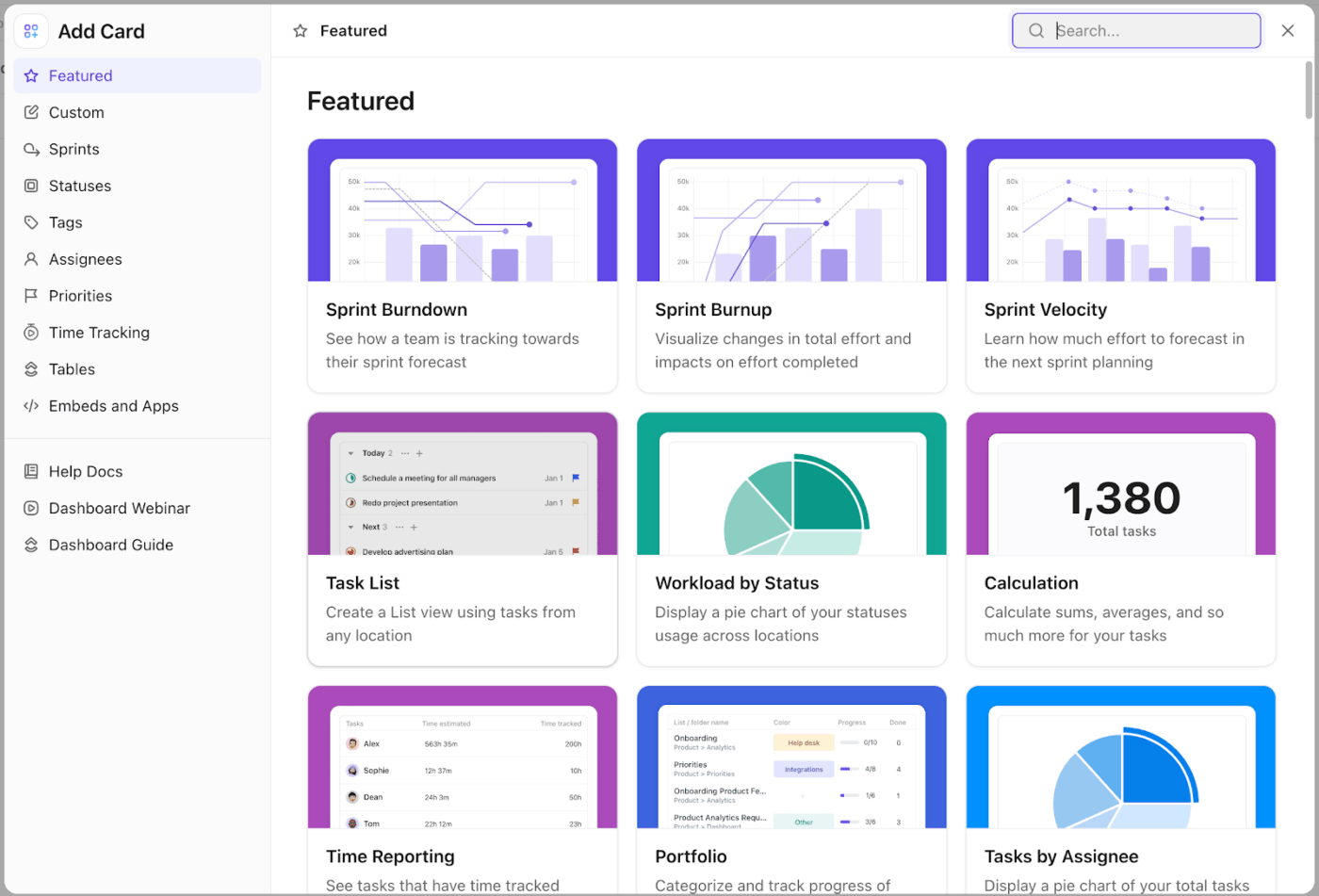
Task: Click the magnifying glass search icon
Action: click(1035, 30)
